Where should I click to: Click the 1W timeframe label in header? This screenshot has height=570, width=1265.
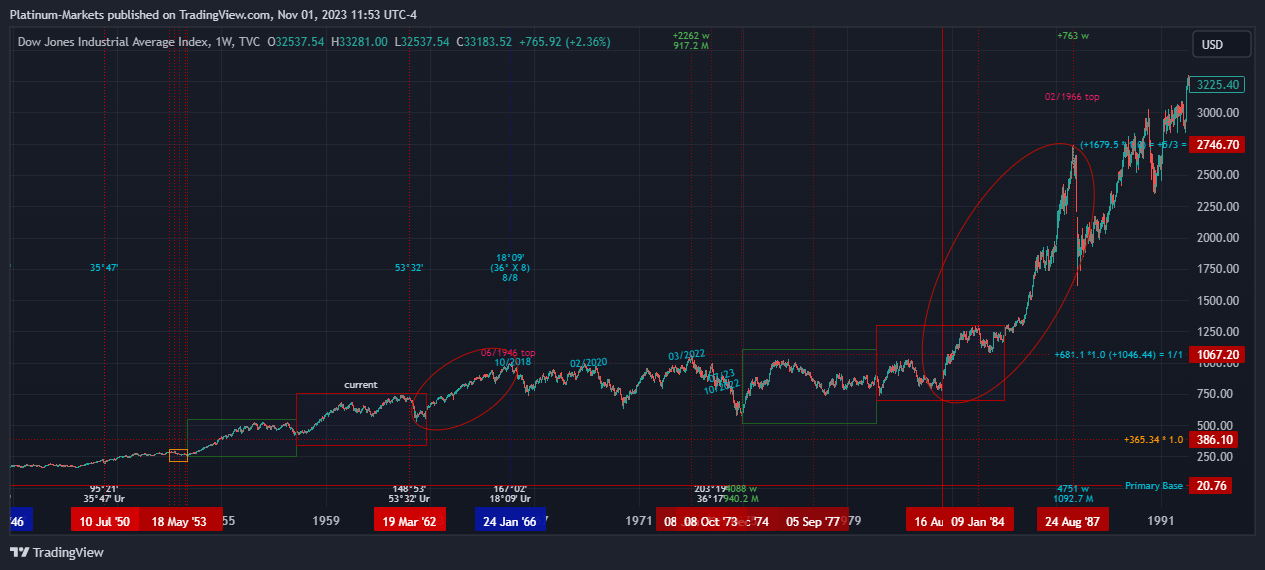point(224,42)
